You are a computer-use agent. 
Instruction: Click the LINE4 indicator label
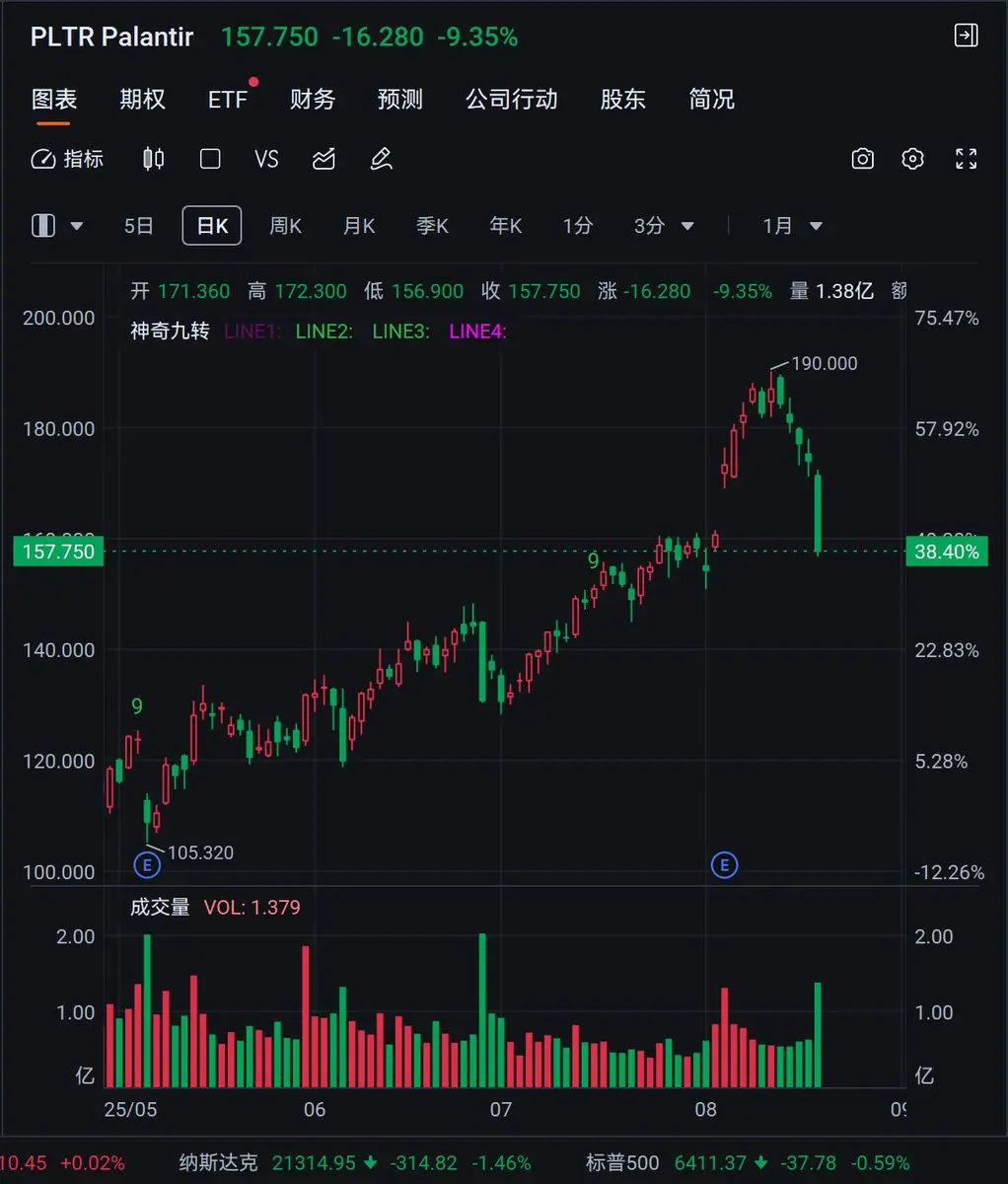point(477,332)
